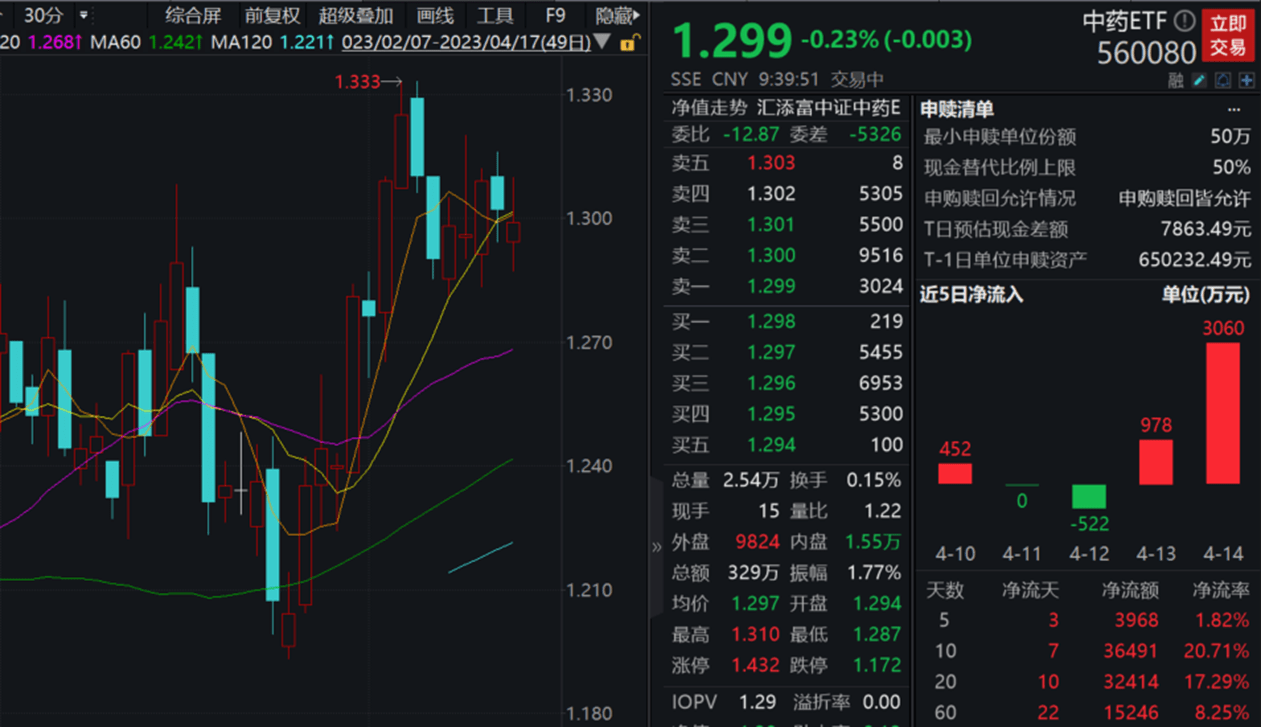This screenshot has height=727, width=1261.
Task: Switch the 前复权 price adjustment setting
Action: (x=272, y=15)
